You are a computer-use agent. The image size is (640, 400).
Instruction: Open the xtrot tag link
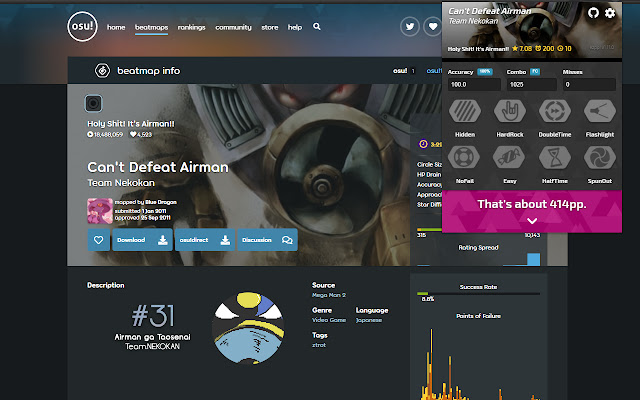(319, 345)
